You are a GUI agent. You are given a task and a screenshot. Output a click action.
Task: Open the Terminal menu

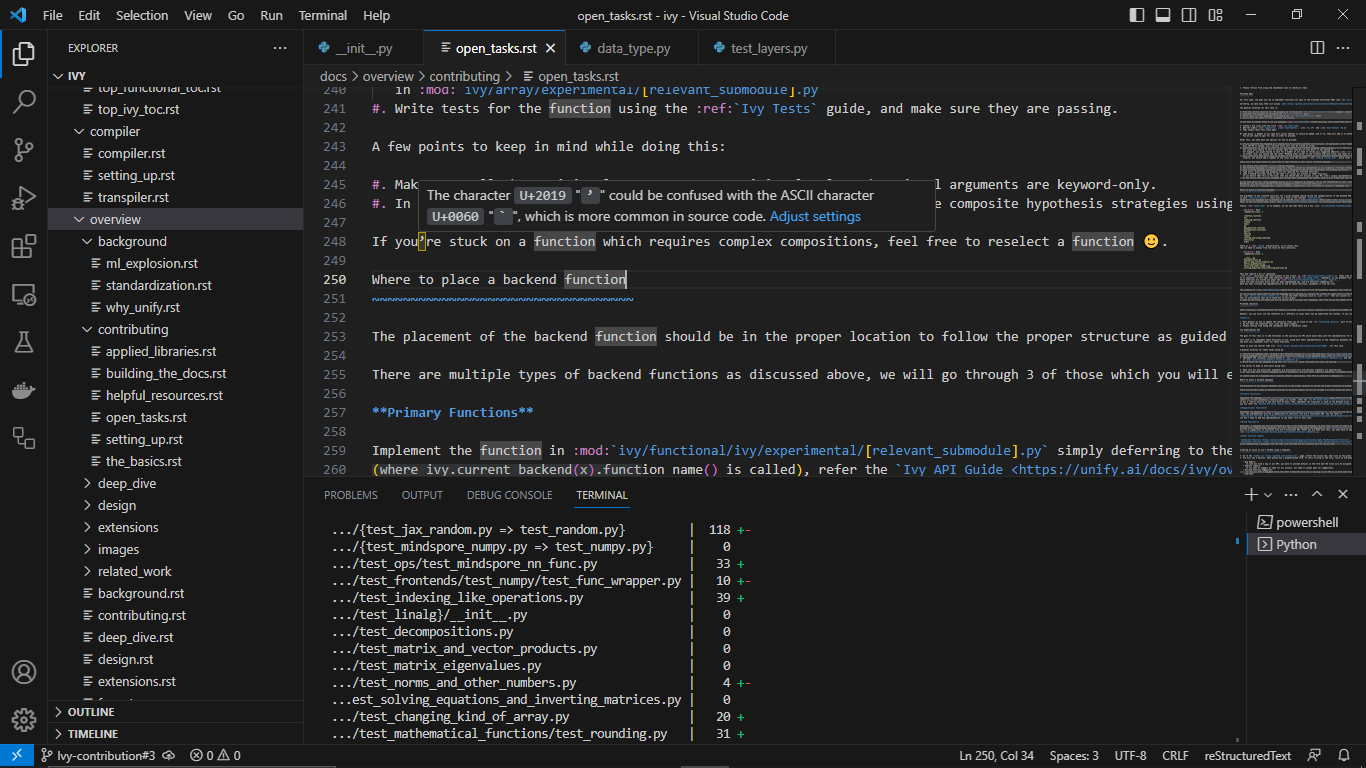pos(322,15)
